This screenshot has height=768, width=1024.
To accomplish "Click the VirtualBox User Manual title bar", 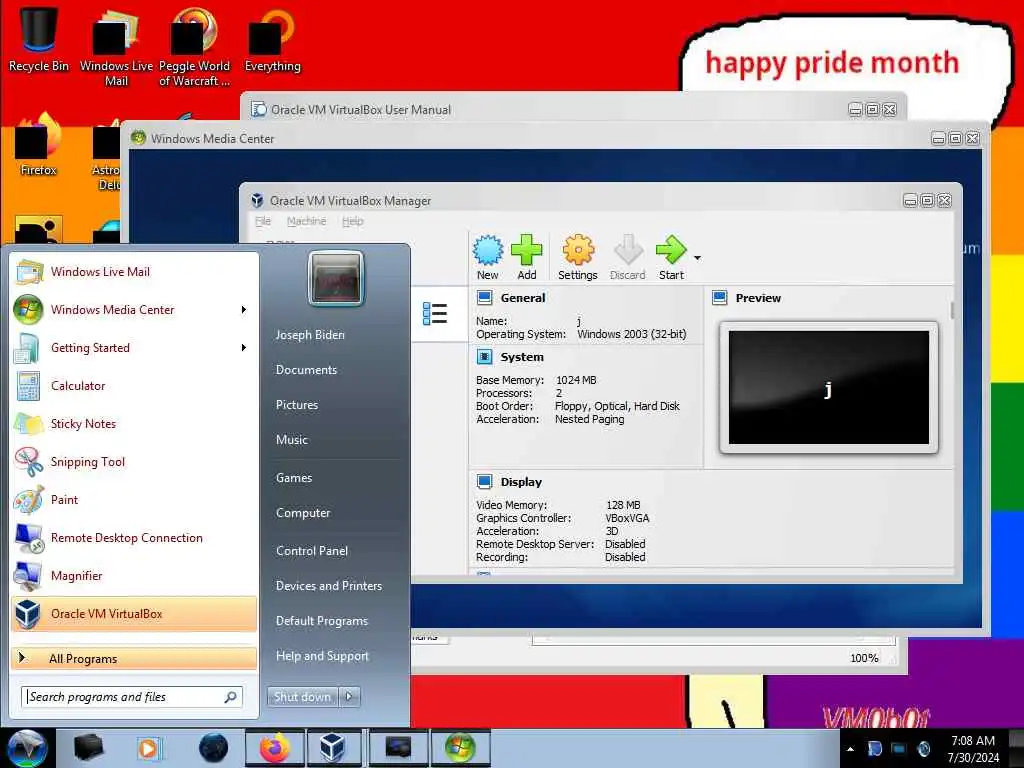I will [549, 110].
